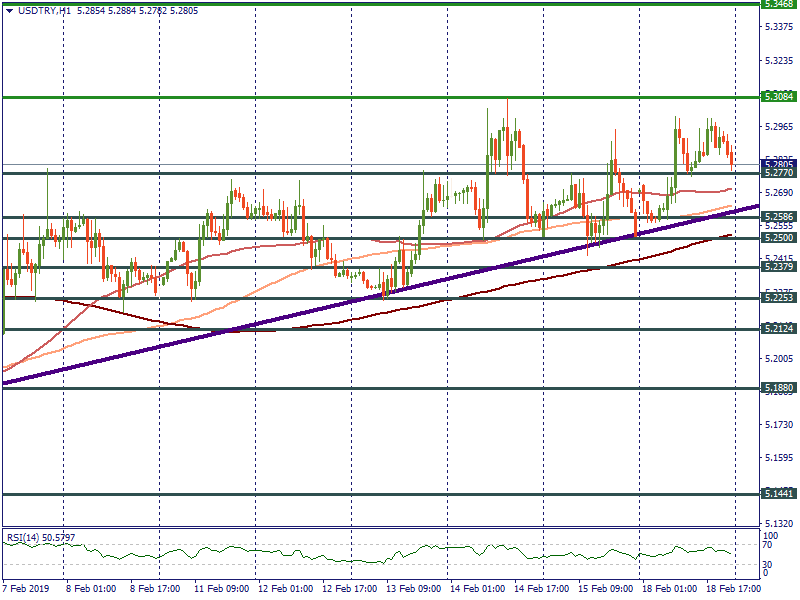Select the 5.2586 level price tag

[779, 217]
